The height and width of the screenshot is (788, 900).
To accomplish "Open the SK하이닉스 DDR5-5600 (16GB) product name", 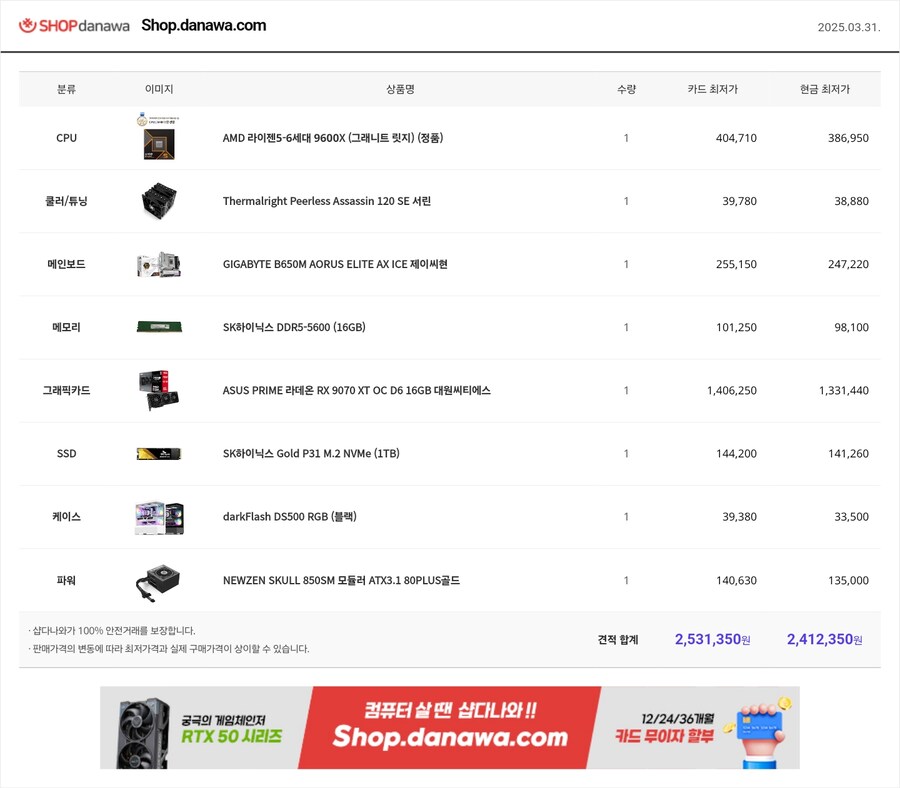I will point(294,327).
